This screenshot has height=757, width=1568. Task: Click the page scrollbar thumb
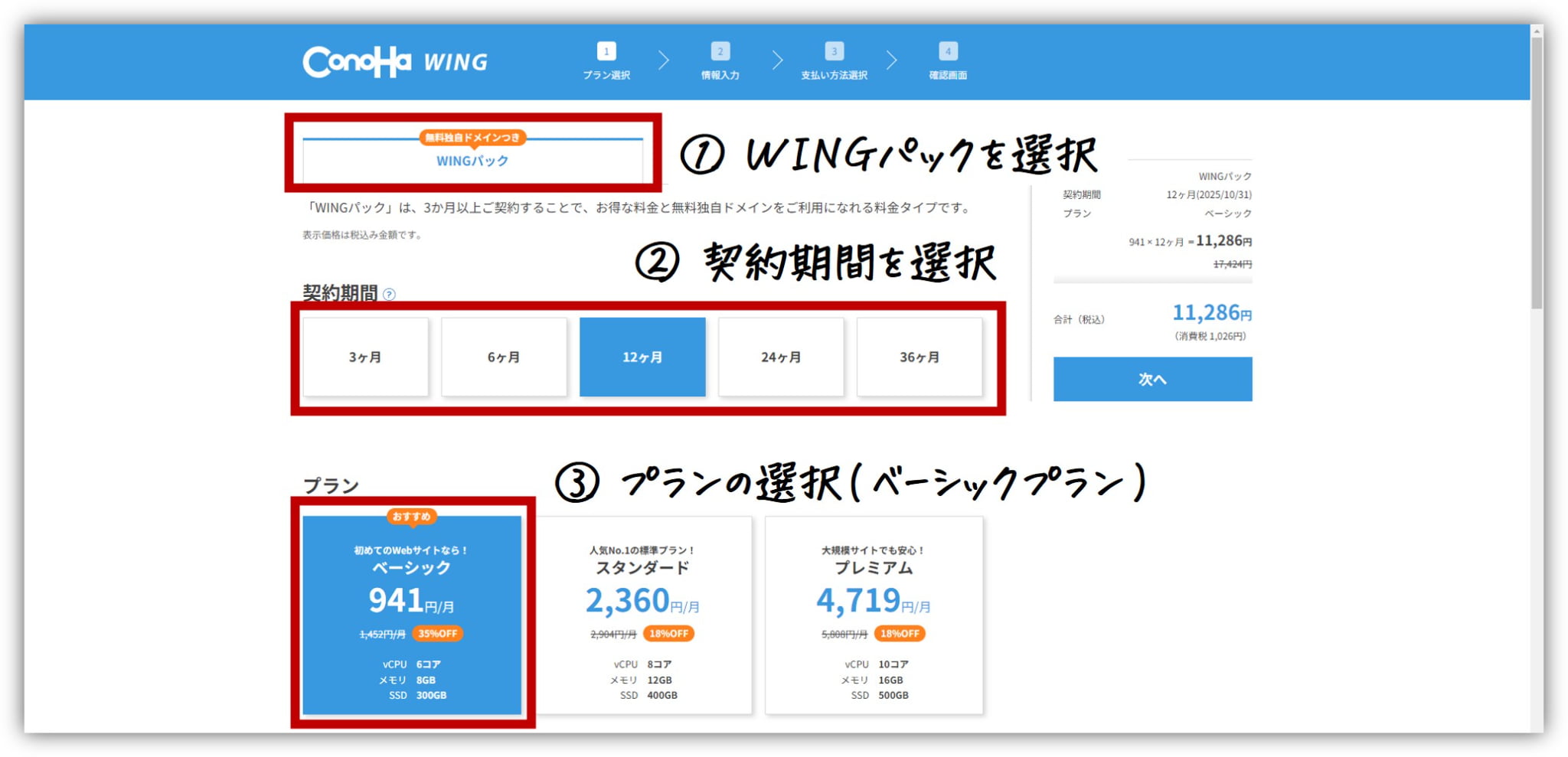click(1537, 172)
